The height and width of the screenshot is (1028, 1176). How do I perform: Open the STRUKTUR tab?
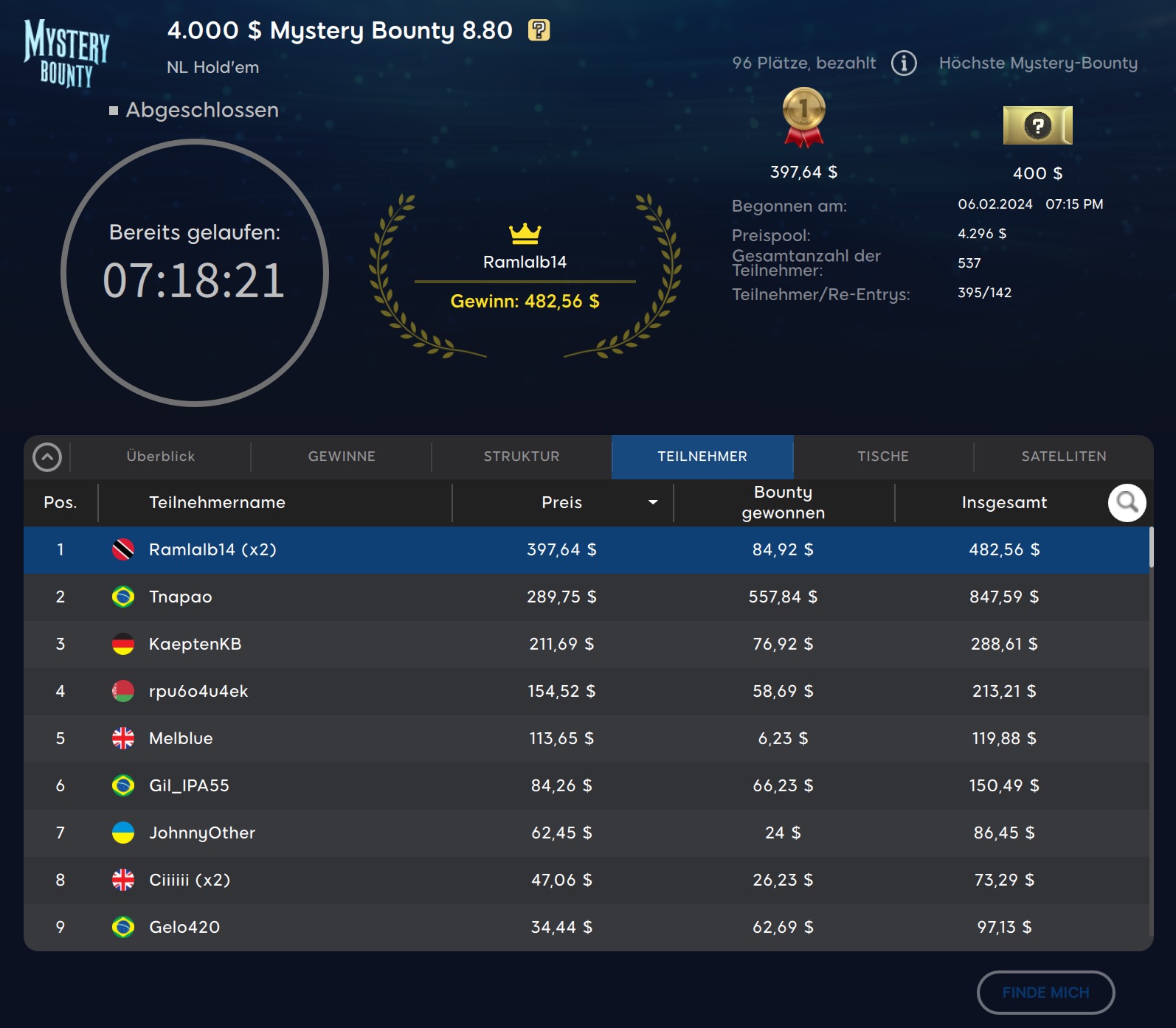tap(522, 456)
